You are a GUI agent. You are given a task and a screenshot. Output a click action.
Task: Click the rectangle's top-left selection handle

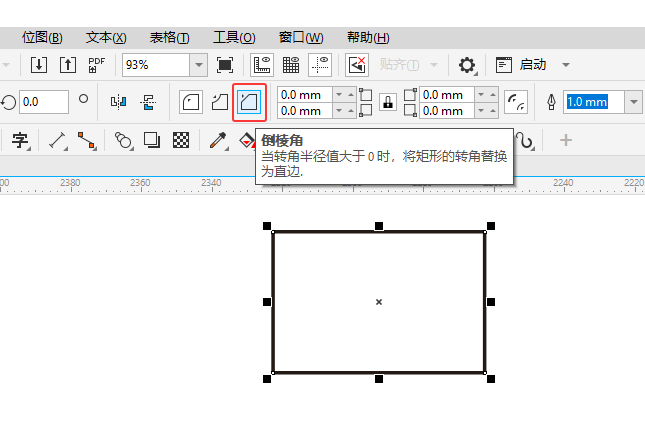(x=267, y=226)
